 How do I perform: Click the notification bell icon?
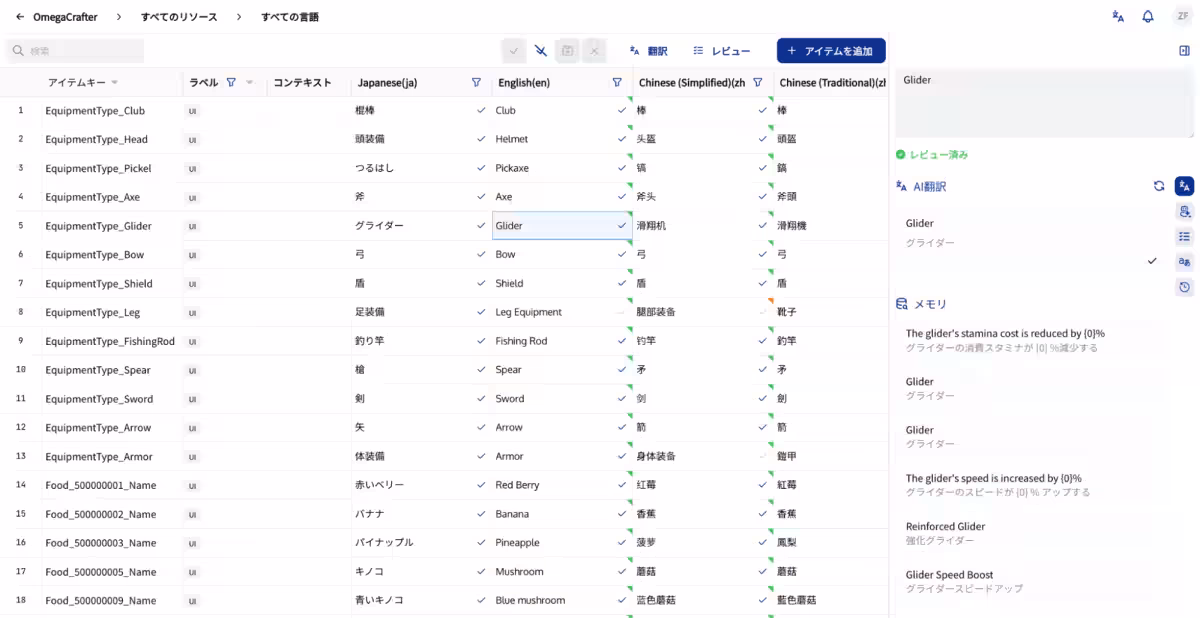(1148, 16)
